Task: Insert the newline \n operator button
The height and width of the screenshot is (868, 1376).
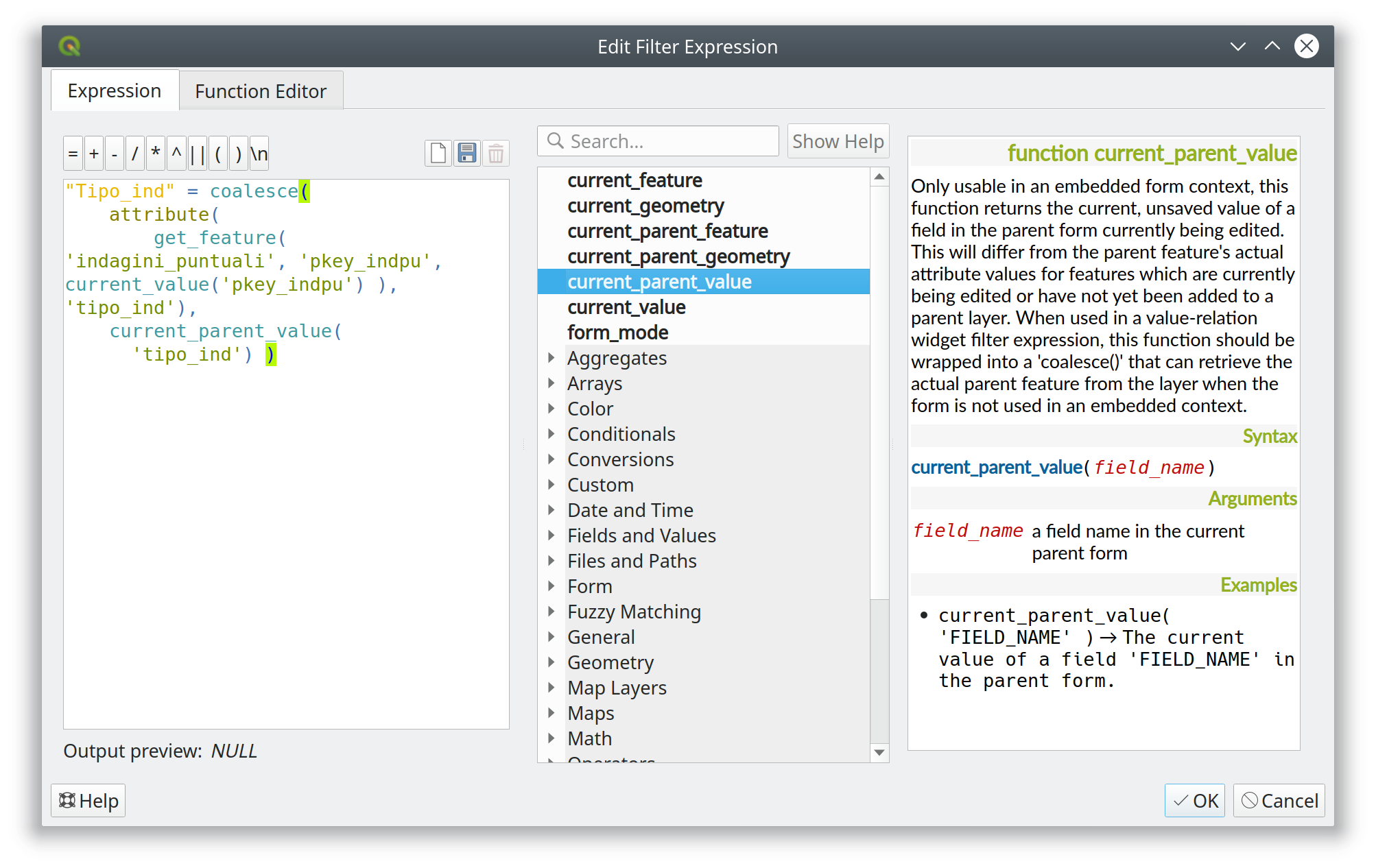Action: pos(259,154)
